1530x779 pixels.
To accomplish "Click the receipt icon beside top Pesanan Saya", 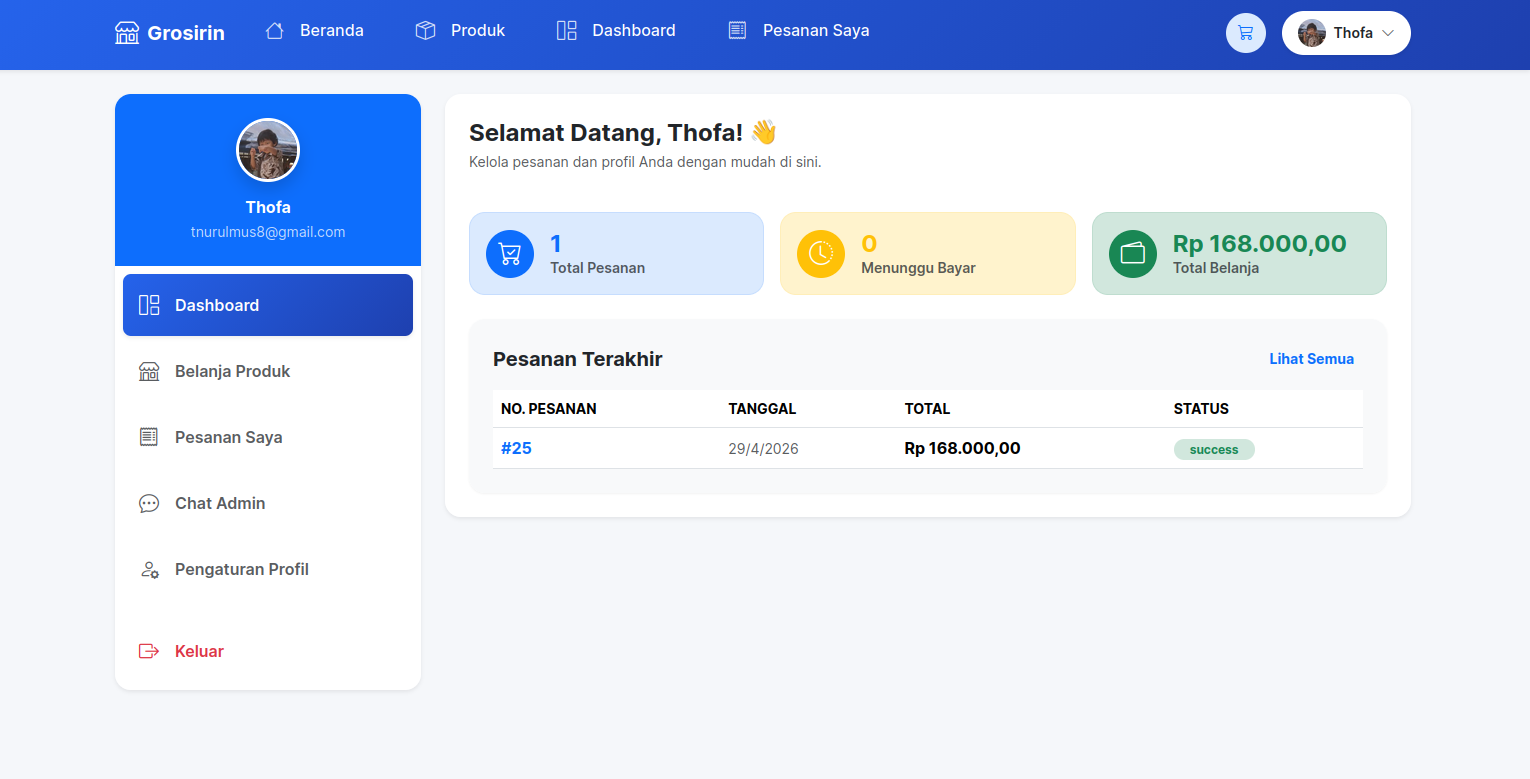I will pos(737,31).
